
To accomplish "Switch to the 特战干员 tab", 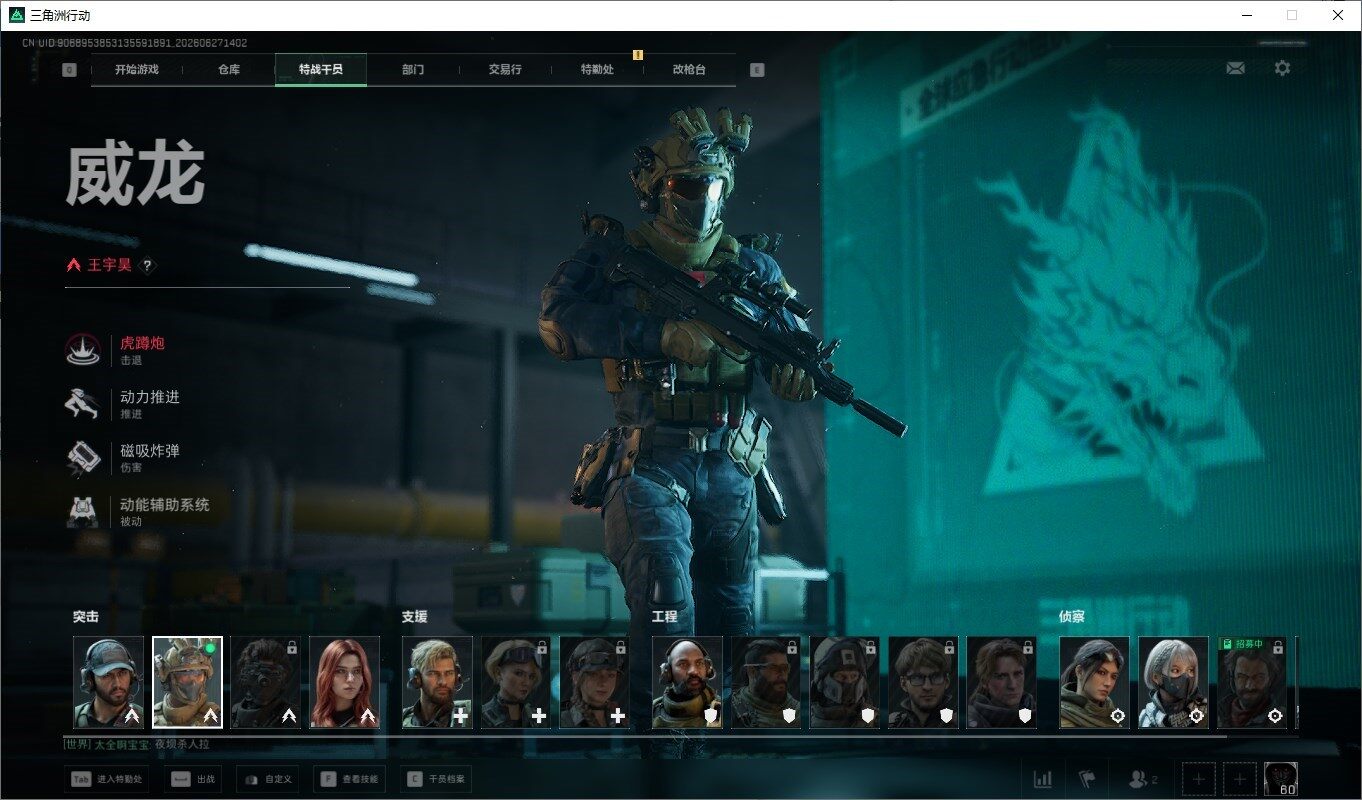I will [321, 70].
